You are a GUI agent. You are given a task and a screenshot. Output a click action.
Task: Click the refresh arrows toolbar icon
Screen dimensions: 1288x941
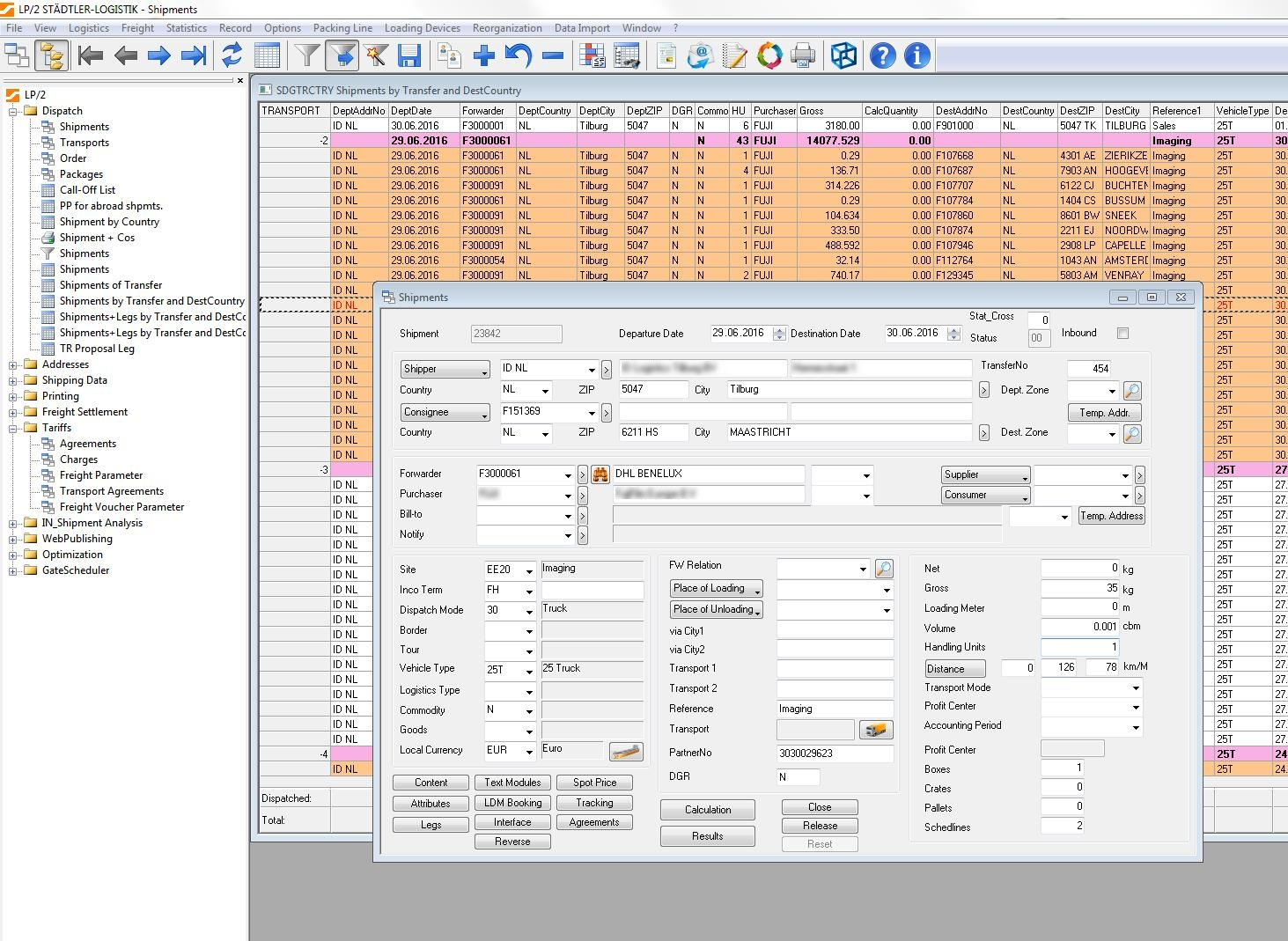(x=232, y=56)
